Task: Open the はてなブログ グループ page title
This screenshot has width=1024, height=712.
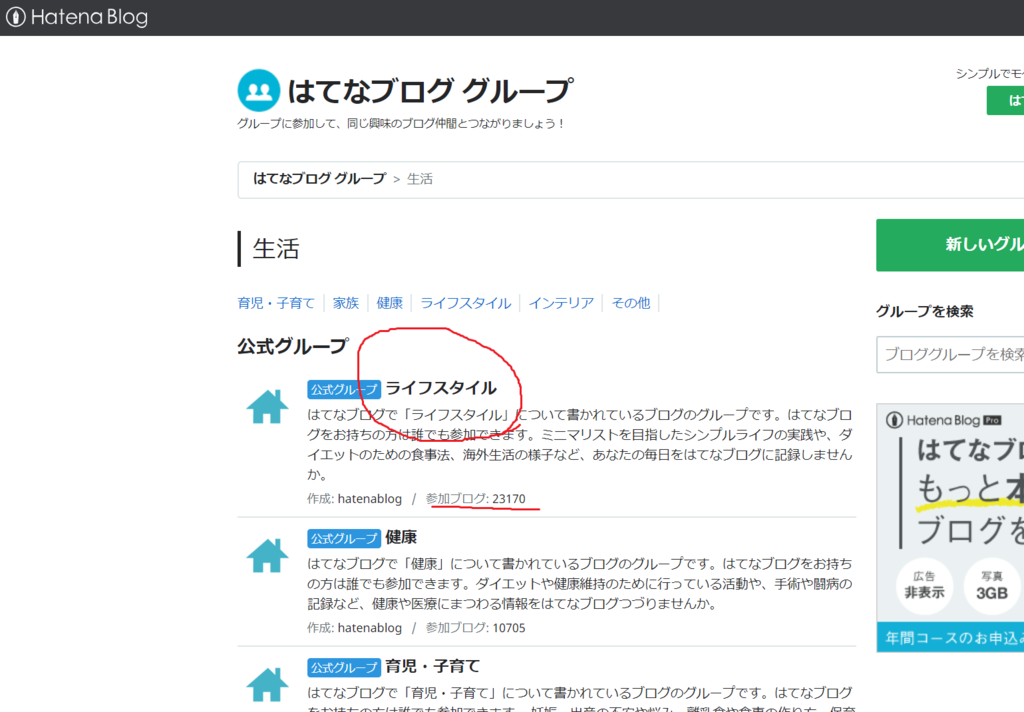Action: 430,90
